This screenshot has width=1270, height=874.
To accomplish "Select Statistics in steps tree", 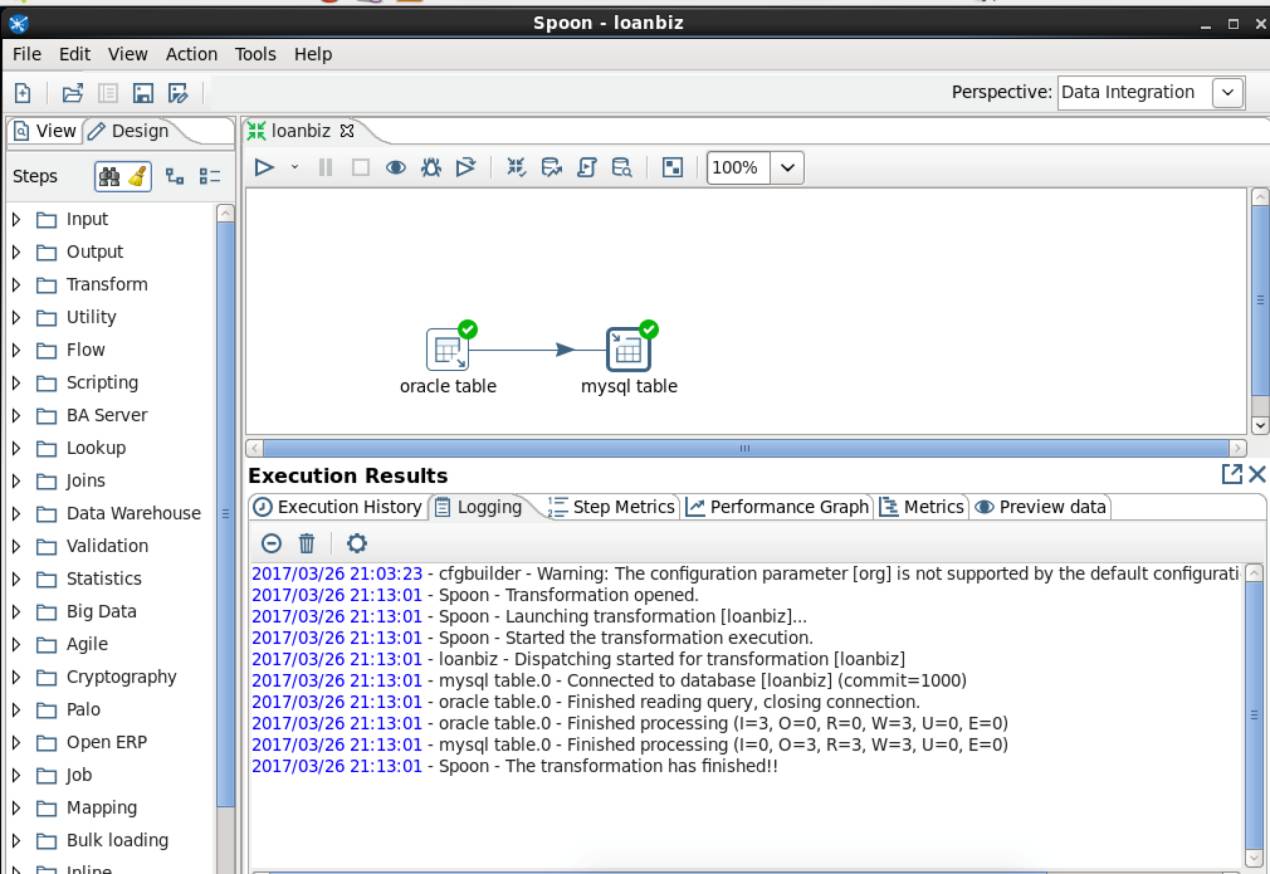I will [104, 579].
